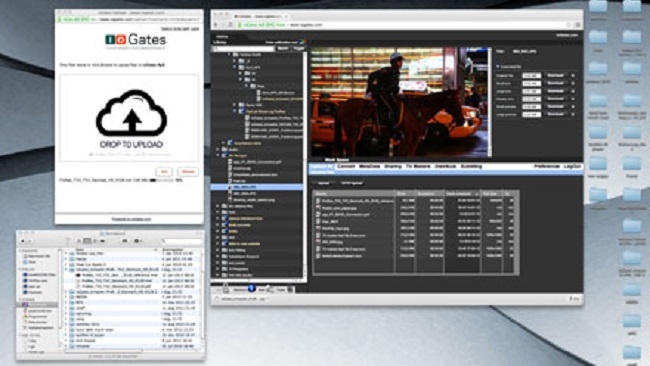Click the Reset button beside Library search
The height and width of the screenshot is (366, 650).
click(x=283, y=48)
